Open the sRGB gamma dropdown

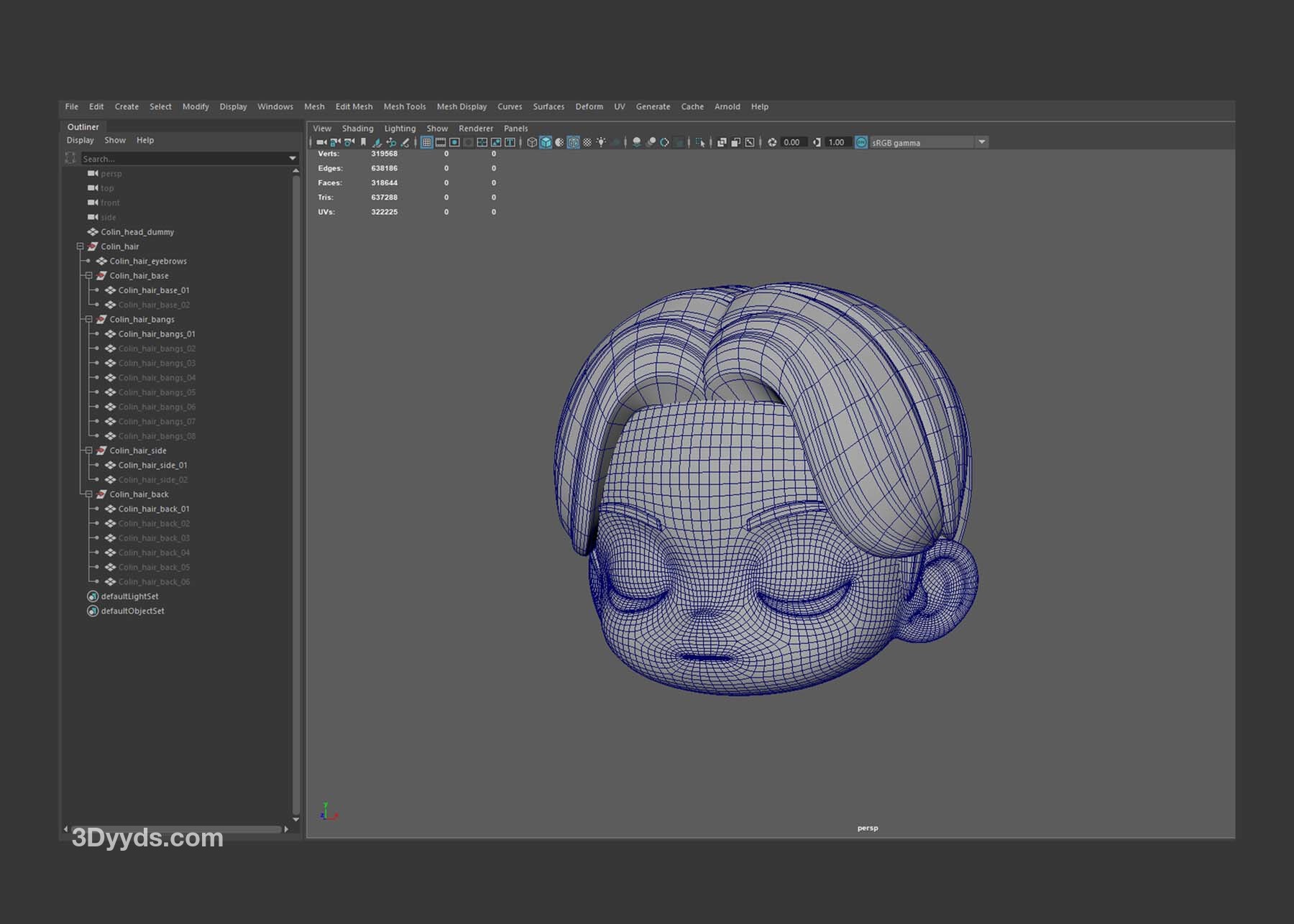pyautogui.click(x=981, y=142)
